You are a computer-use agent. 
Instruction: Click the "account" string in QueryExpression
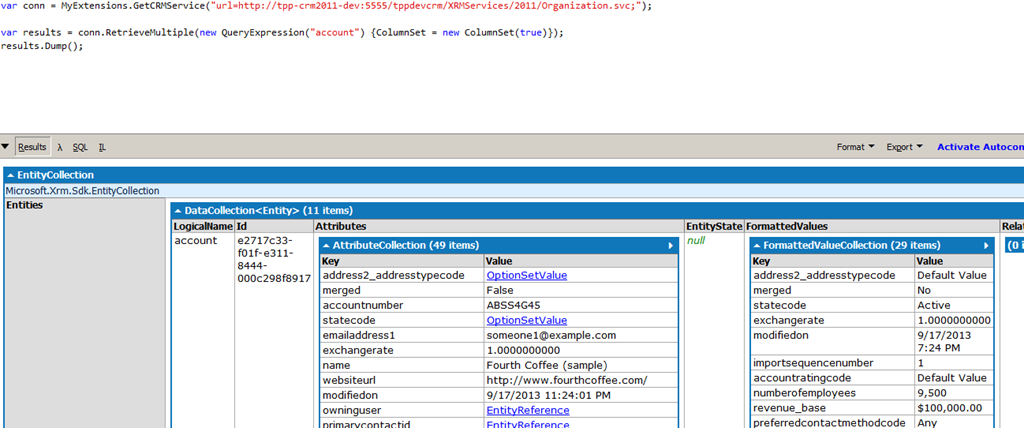[337, 32]
